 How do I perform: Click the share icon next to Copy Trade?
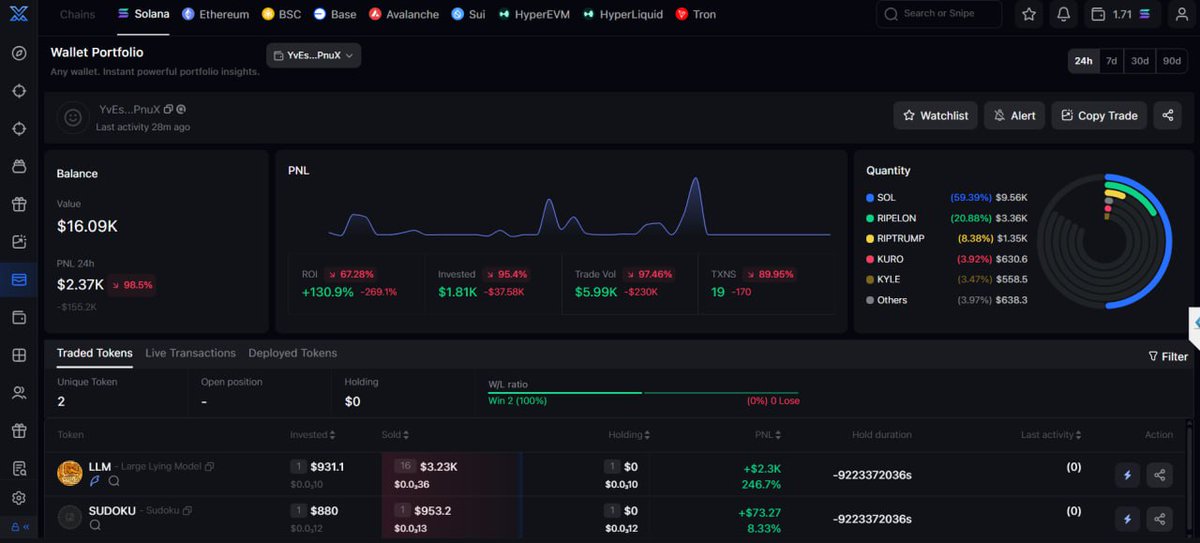(x=1167, y=115)
